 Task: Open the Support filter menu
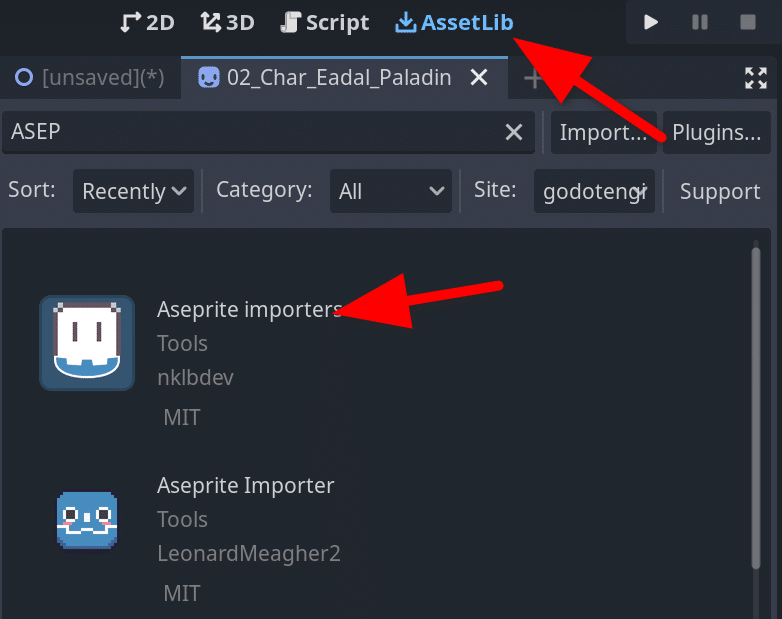(720, 191)
